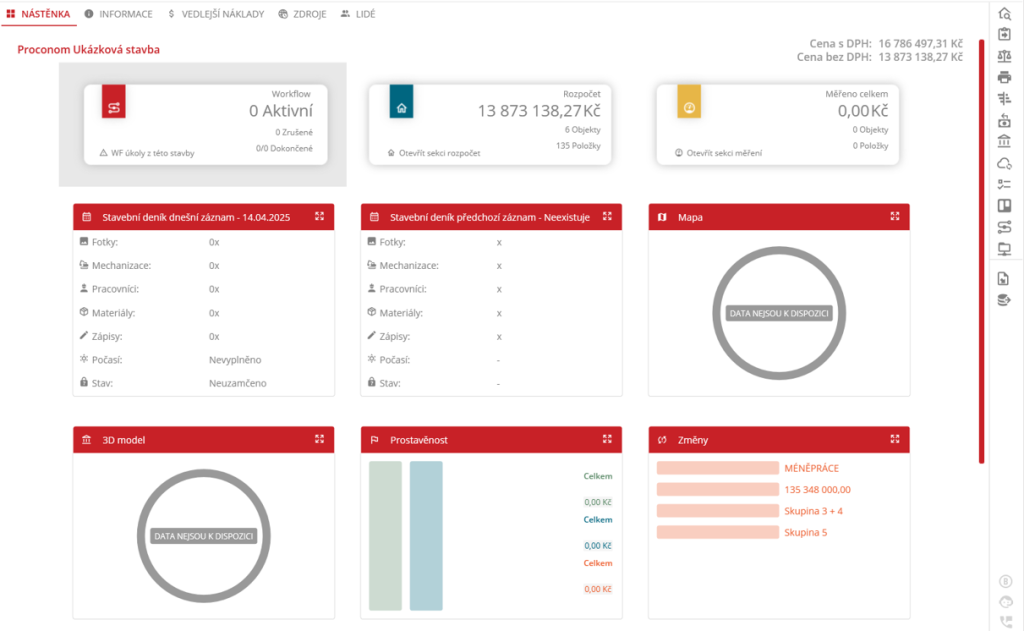Open the checklist icon in right sidebar
The height and width of the screenshot is (631, 1024).
click(x=1005, y=184)
